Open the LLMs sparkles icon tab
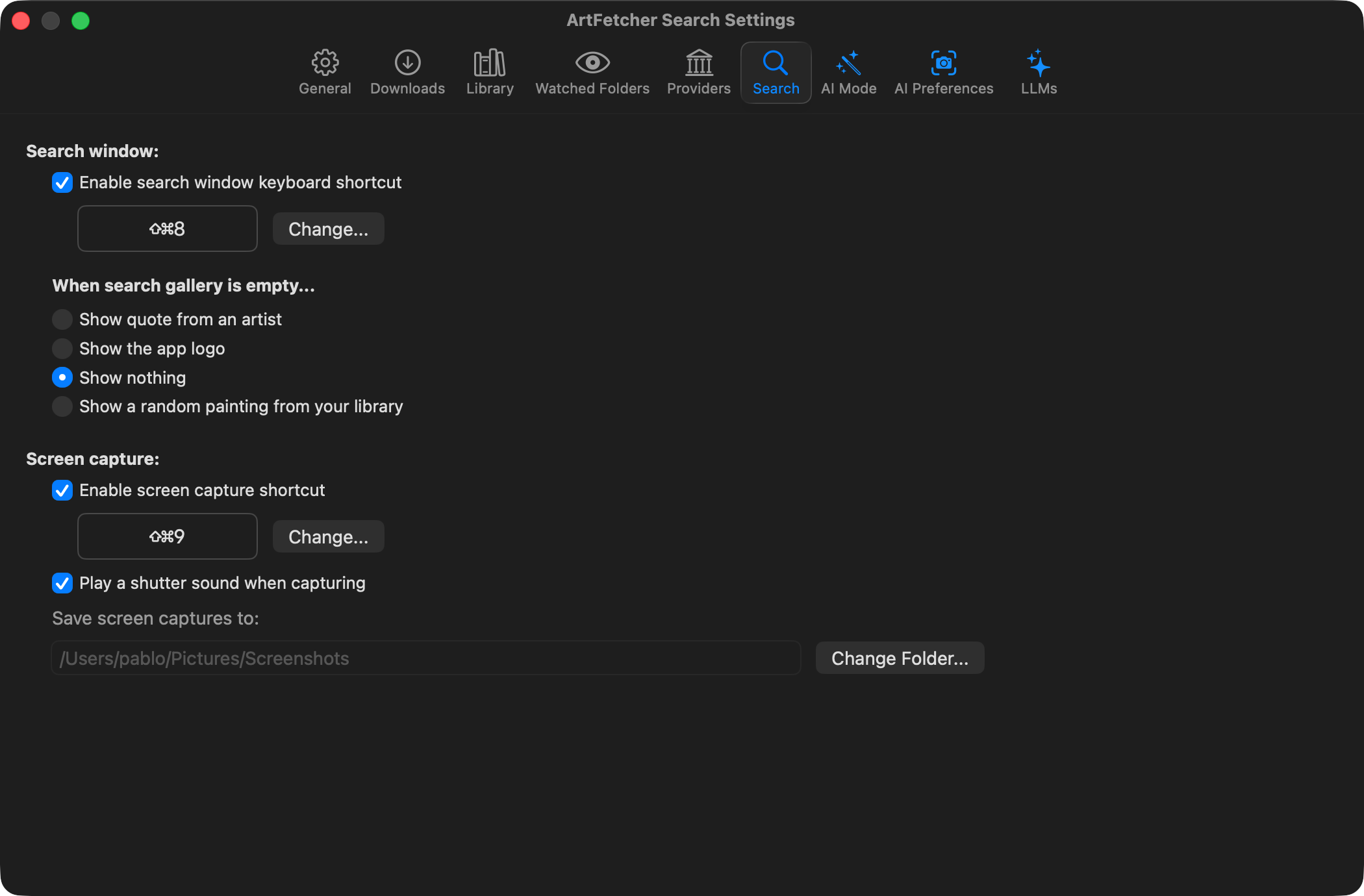Viewport: 1364px width, 896px height. [x=1039, y=72]
